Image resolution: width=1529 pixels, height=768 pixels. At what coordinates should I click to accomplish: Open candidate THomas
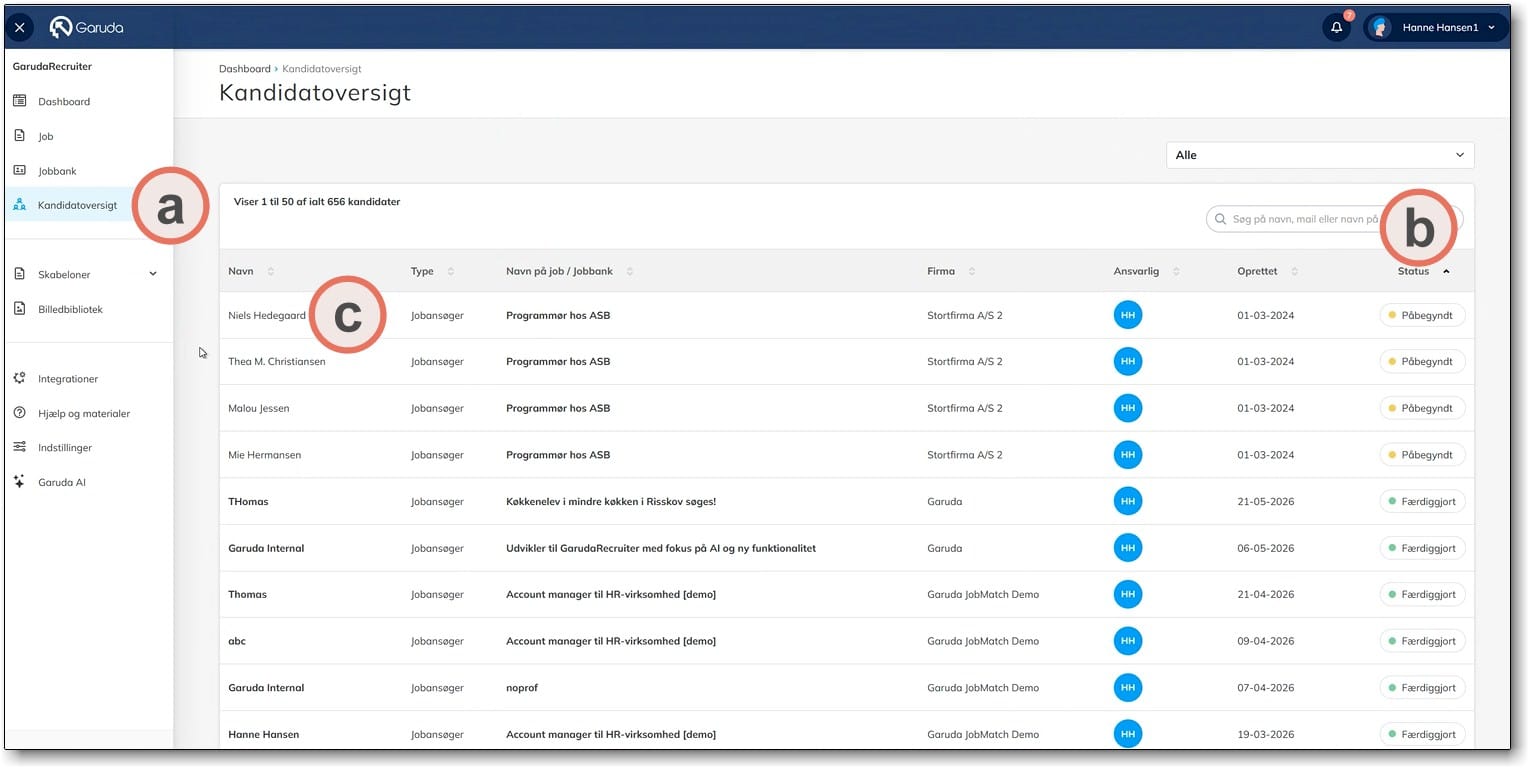[x=248, y=501]
